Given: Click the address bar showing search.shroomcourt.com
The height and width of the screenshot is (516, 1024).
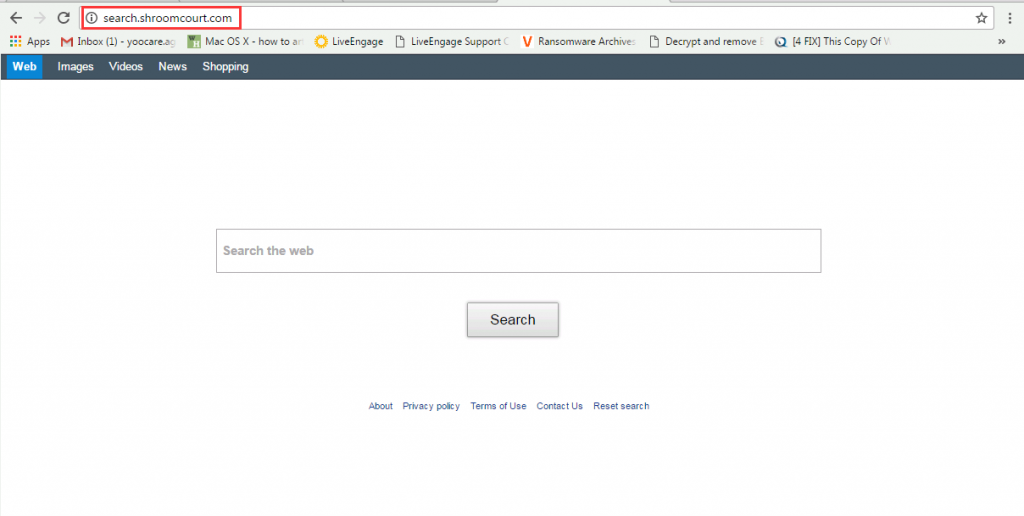Looking at the screenshot, I should click(x=537, y=18).
